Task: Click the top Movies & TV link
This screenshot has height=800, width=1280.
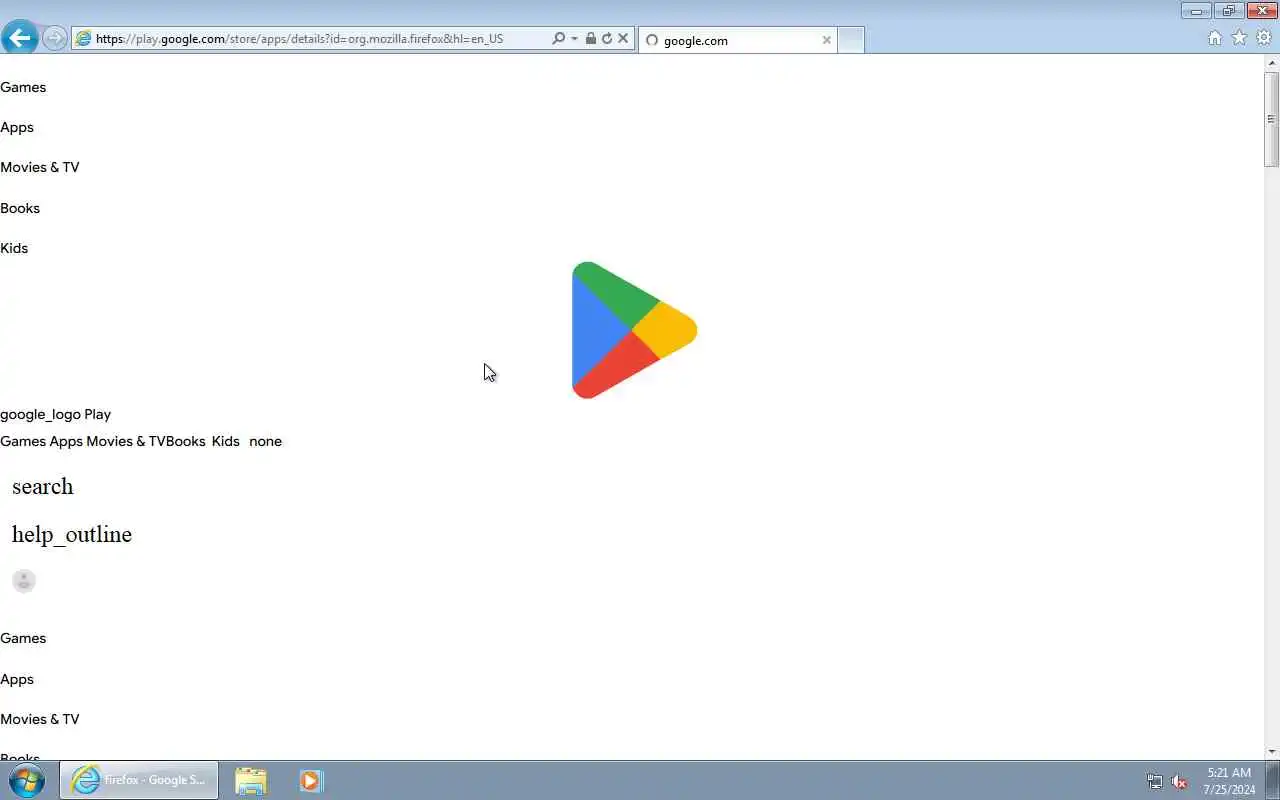Action: click(40, 167)
